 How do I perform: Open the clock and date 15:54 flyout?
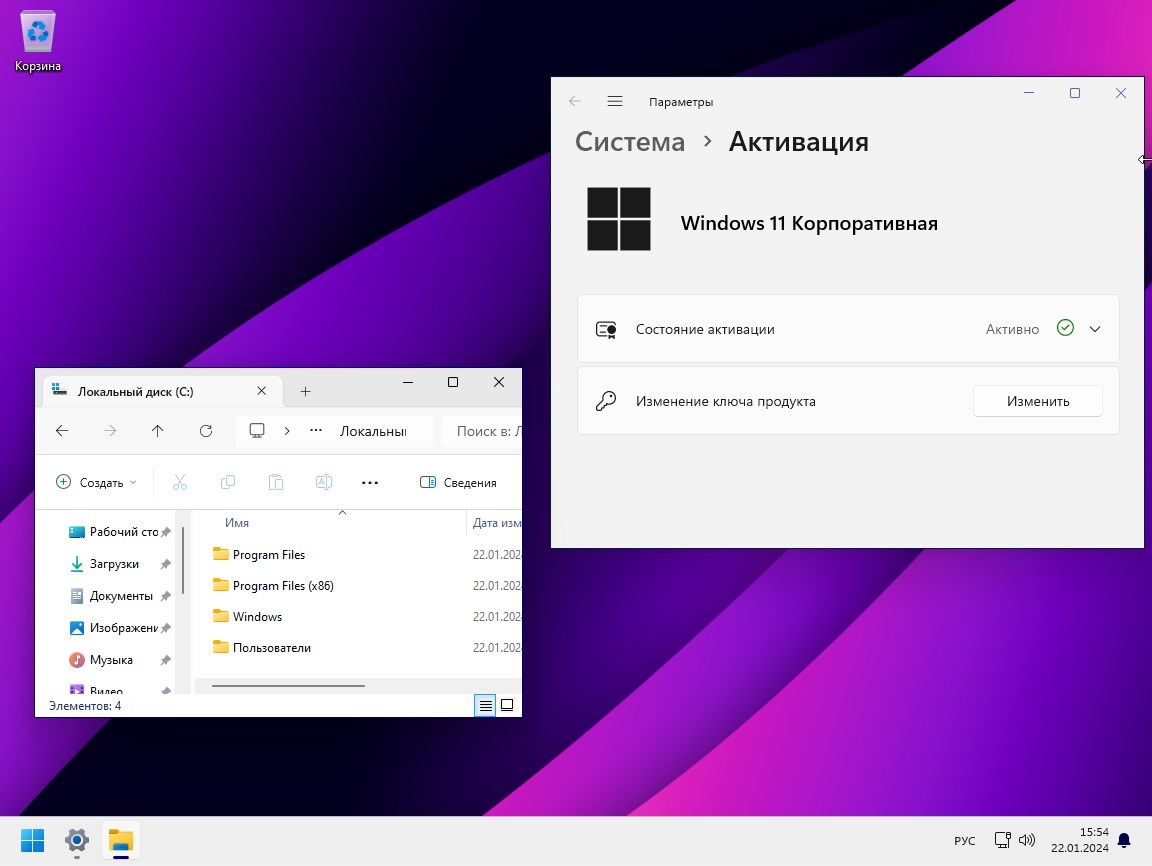tap(1079, 840)
